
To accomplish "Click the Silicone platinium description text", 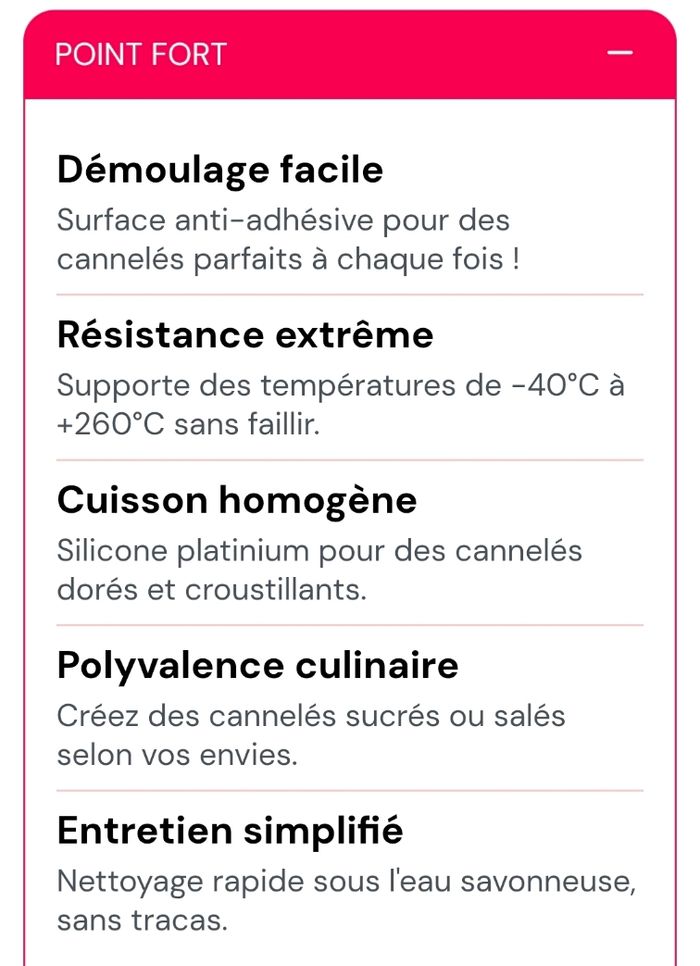I will 319,550.
